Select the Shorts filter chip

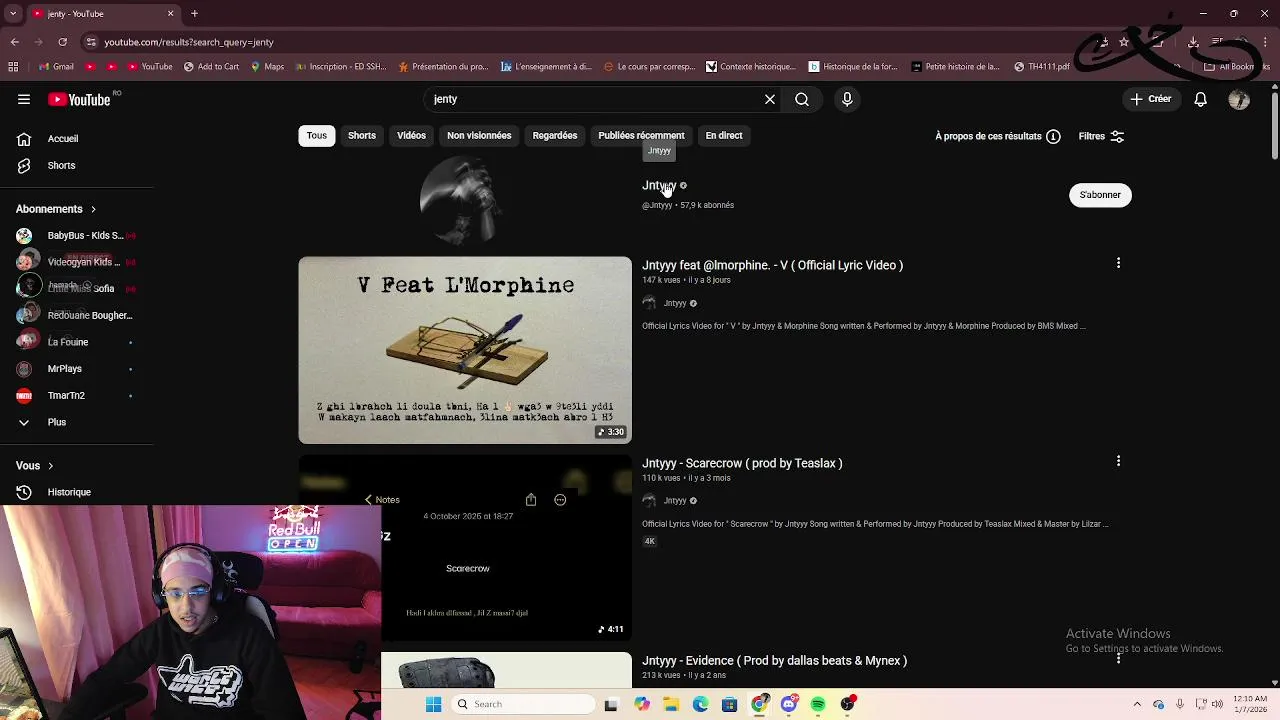(362, 135)
